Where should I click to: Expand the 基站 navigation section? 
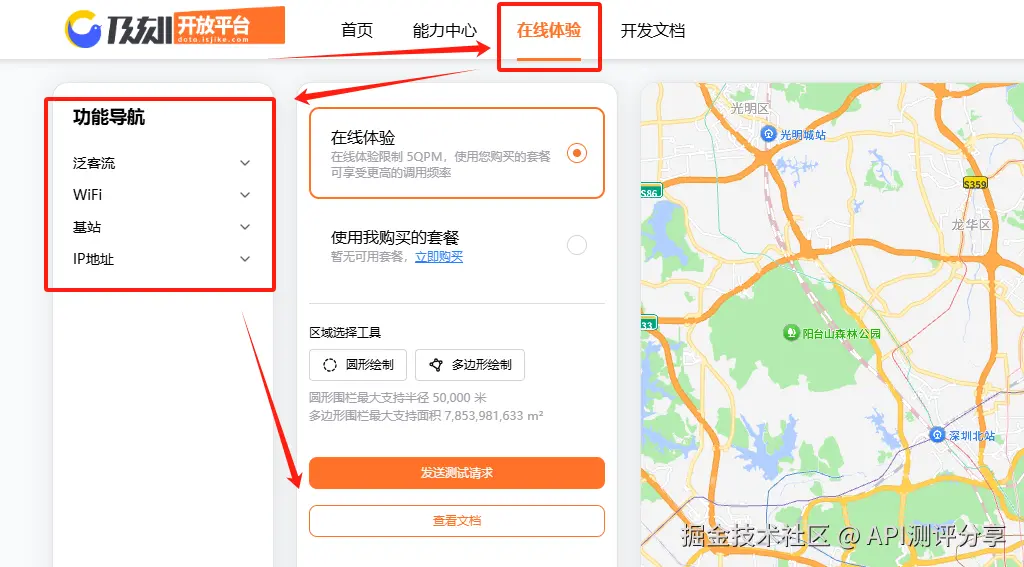(x=161, y=227)
